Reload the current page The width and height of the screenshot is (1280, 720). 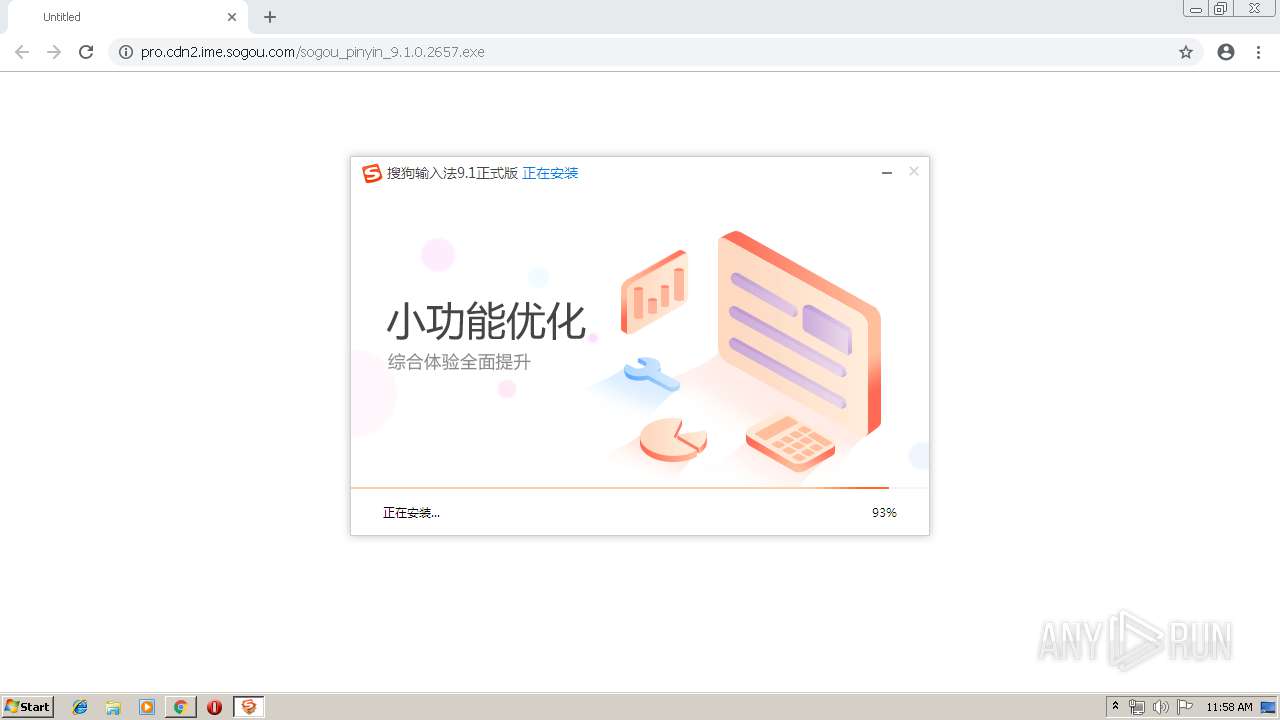click(x=86, y=52)
